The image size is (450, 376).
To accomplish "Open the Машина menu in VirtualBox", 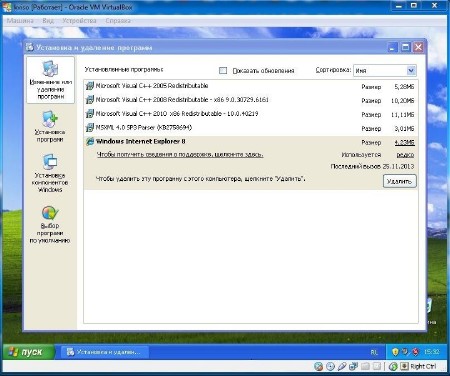I will (20, 21).
